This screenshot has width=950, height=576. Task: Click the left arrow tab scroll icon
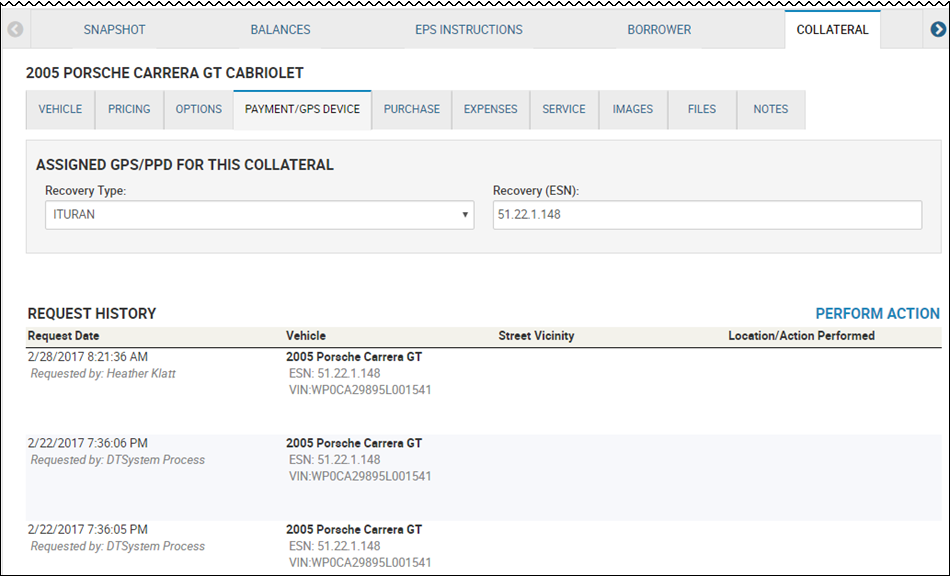pos(15,29)
